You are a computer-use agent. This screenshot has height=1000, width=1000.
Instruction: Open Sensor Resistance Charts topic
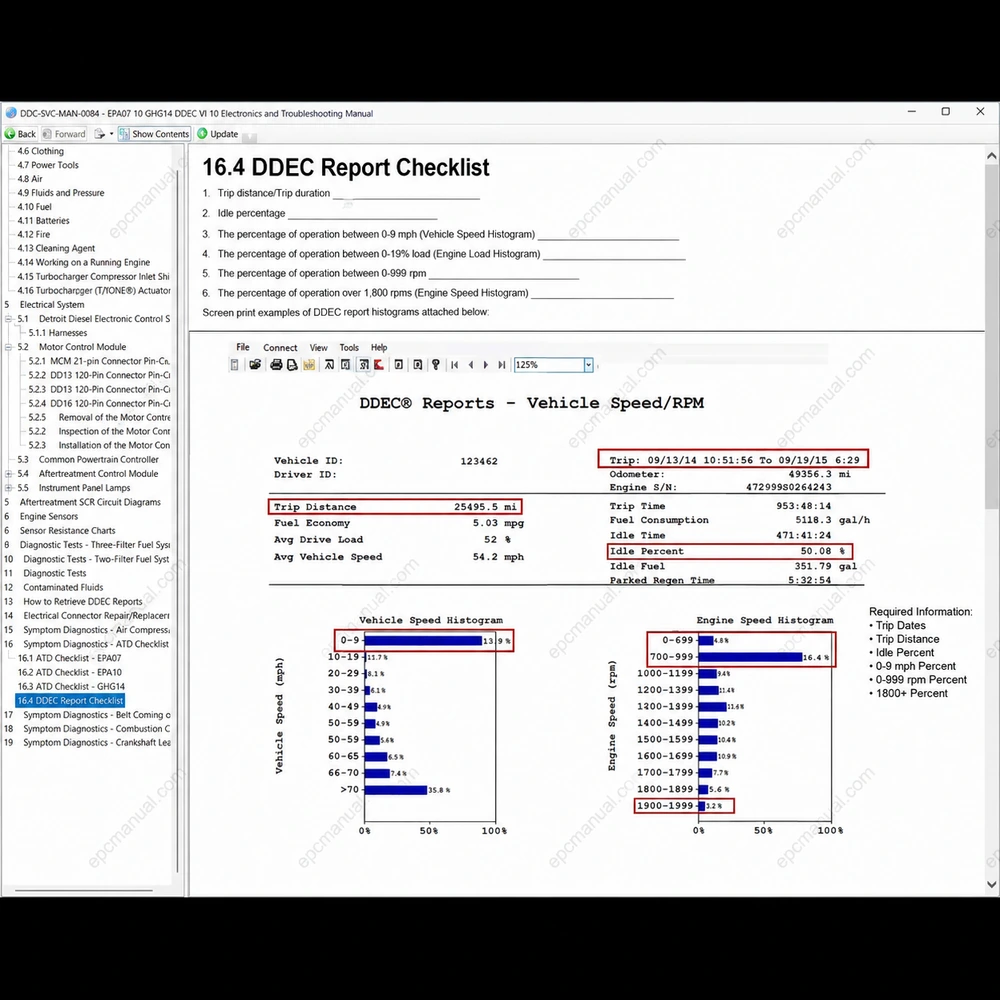click(68, 531)
